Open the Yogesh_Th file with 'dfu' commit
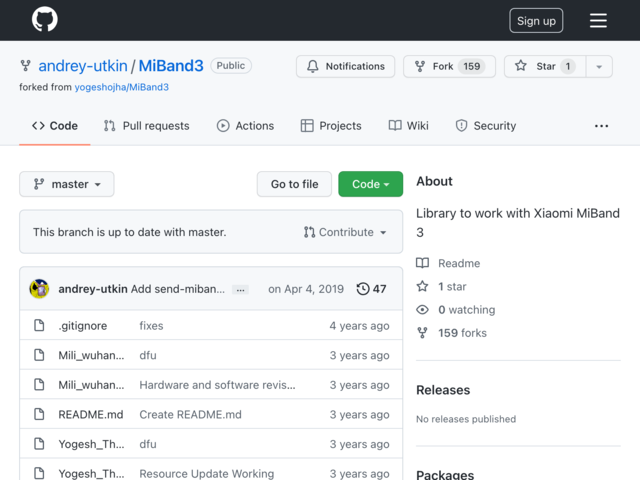Screen dimensions: 640x480 click(91, 444)
